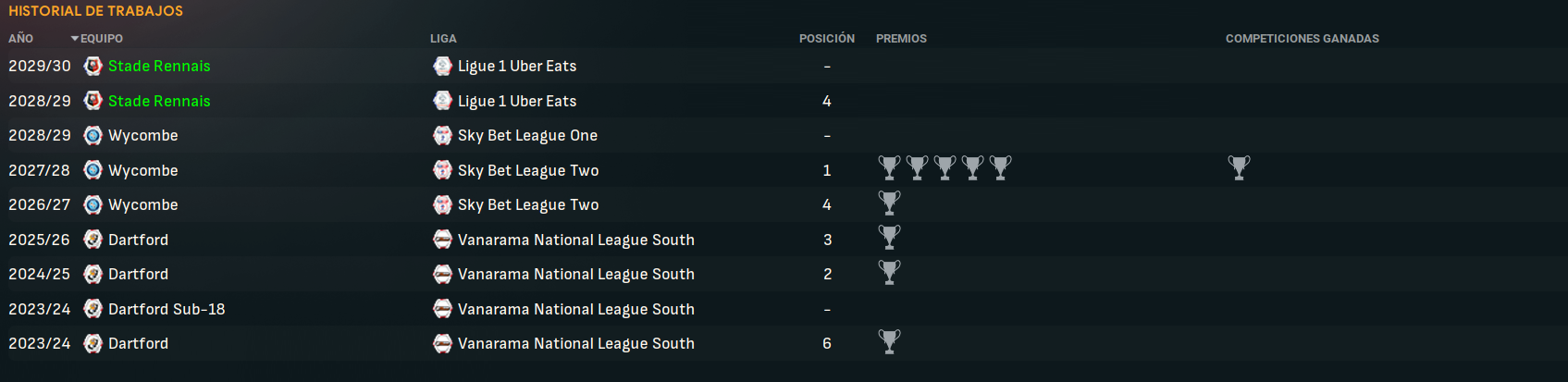The height and width of the screenshot is (382, 1568).
Task: Sort by POSICIÓN column header
Action: coord(826,39)
